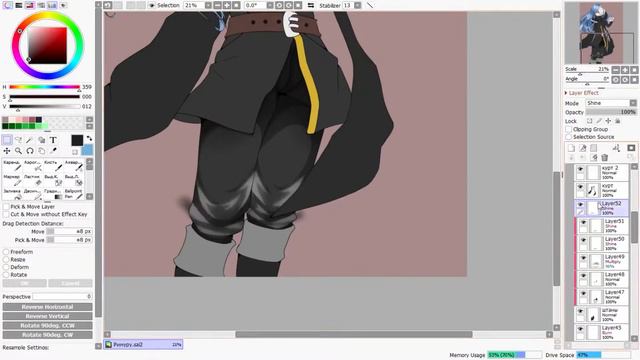Choose the Карандаш pencil brush
Image resolution: width=640 pixels, height=360 pixels.
point(12,165)
